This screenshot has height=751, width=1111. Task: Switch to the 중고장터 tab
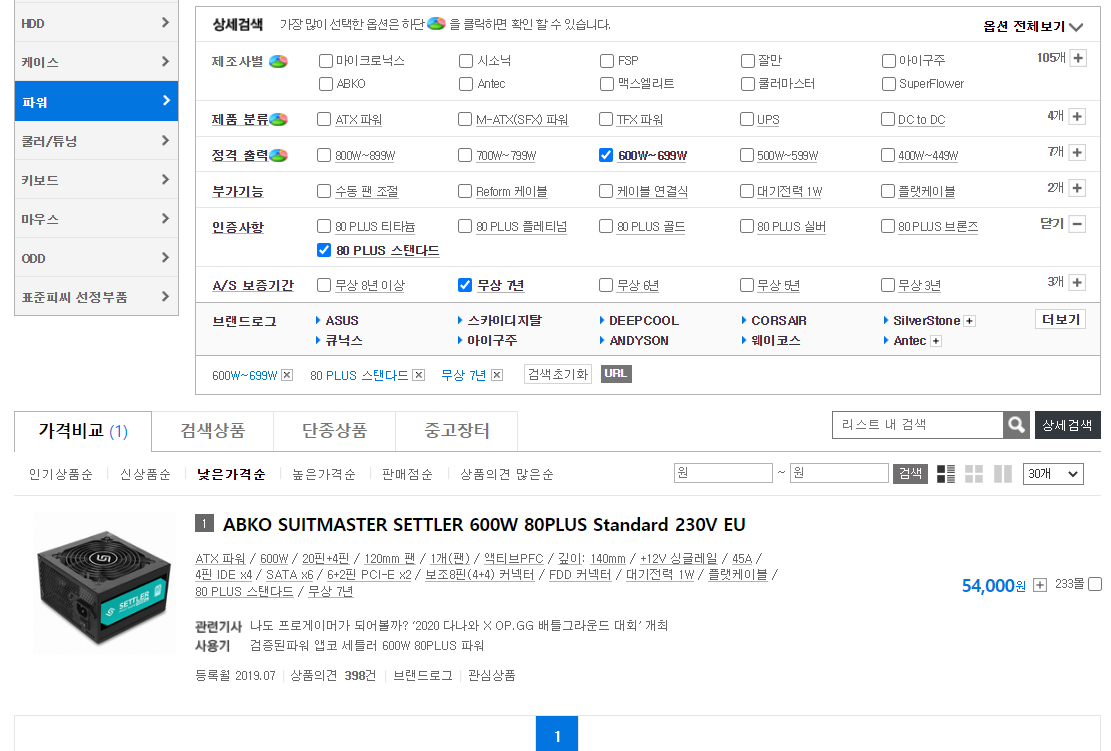(456, 431)
